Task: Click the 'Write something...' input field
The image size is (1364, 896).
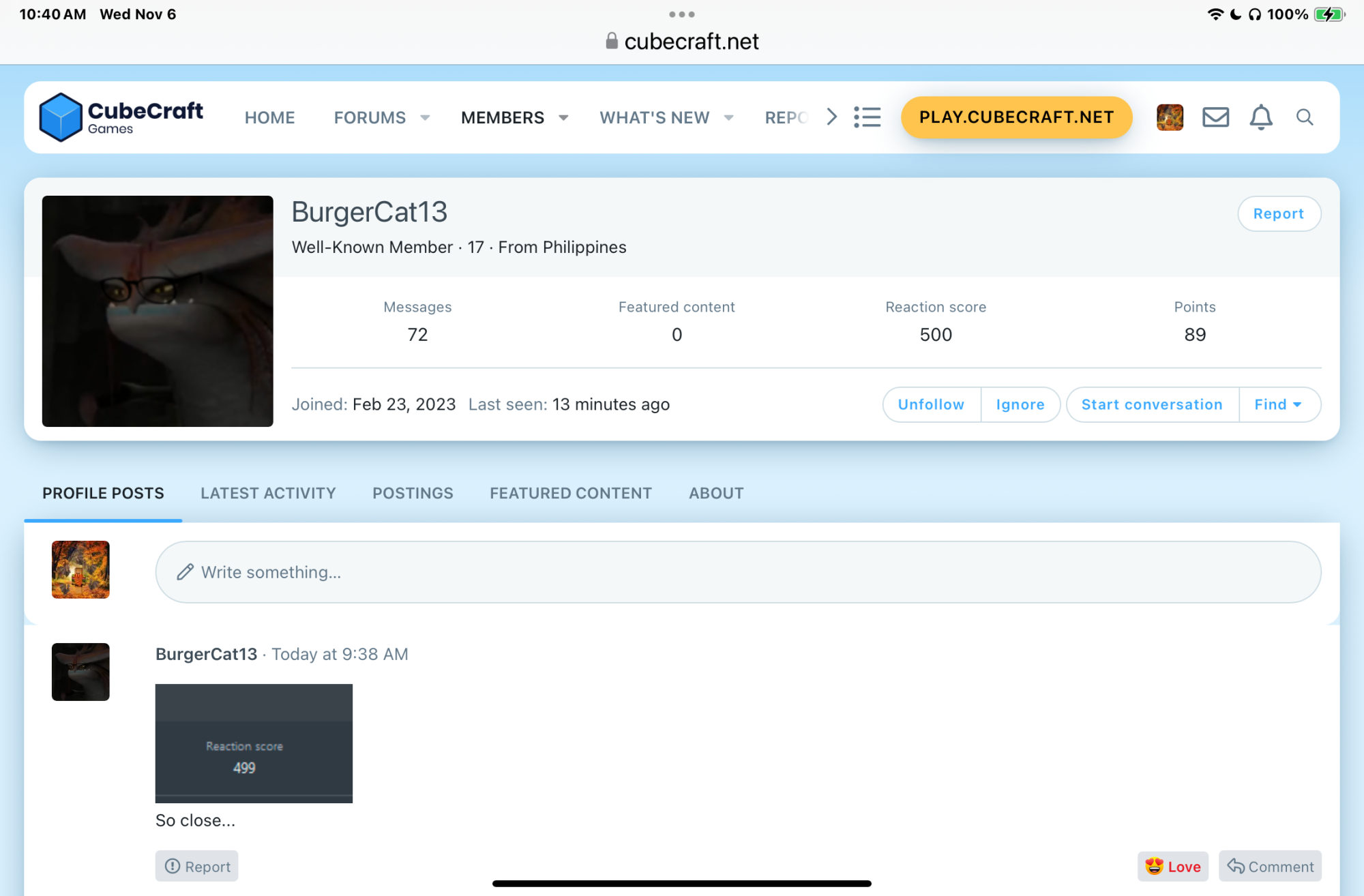Action: pyautogui.click(x=738, y=572)
